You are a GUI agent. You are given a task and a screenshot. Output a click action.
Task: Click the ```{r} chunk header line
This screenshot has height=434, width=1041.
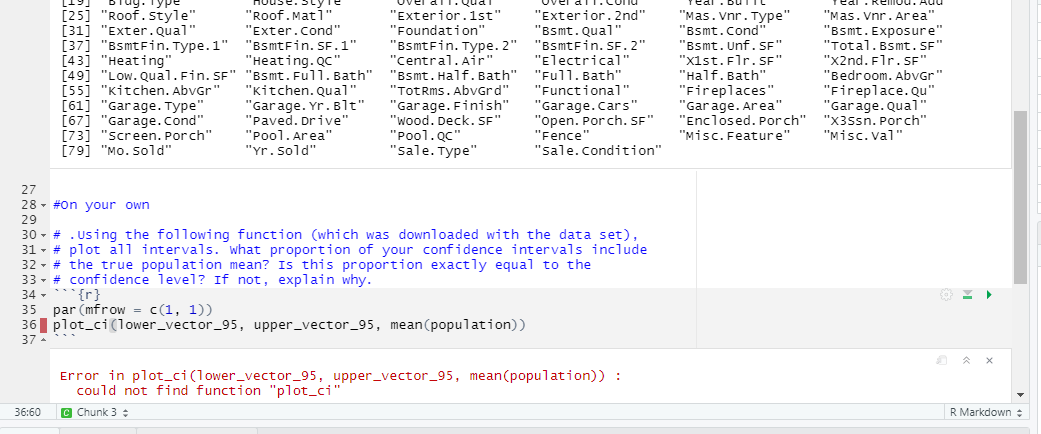(76, 295)
